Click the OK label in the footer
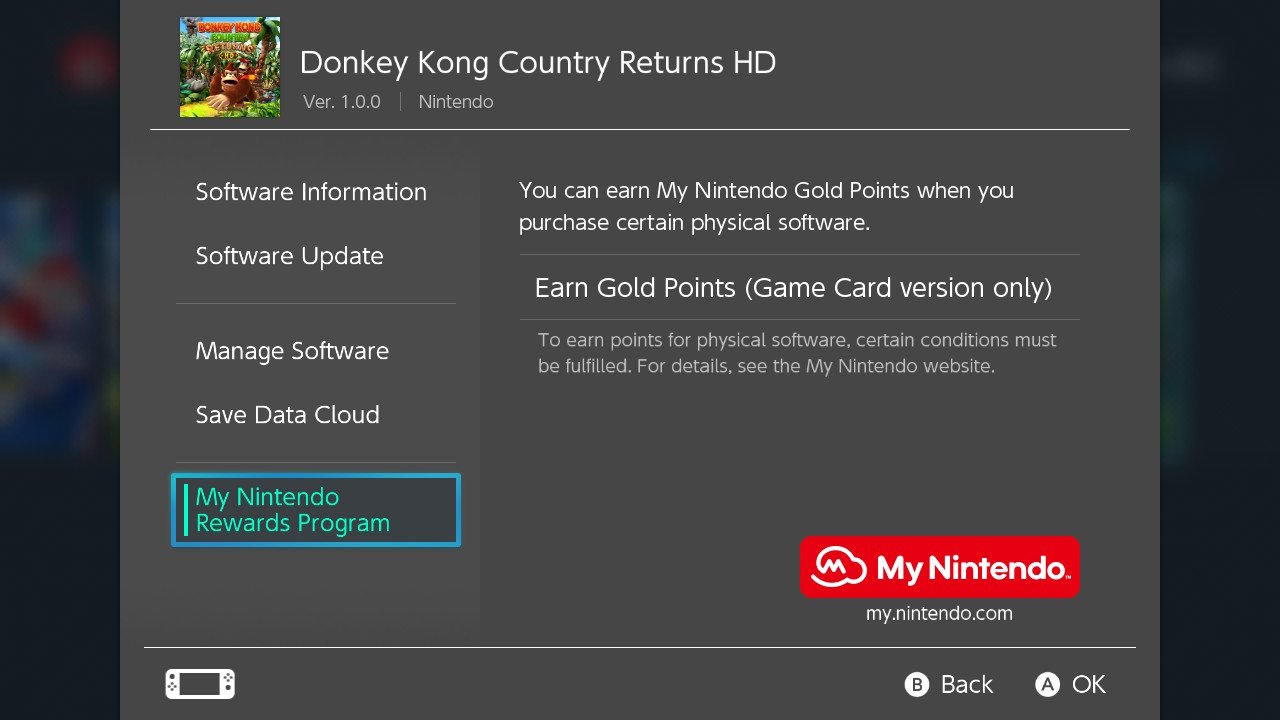The width and height of the screenshot is (1280, 720). click(1089, 684)
